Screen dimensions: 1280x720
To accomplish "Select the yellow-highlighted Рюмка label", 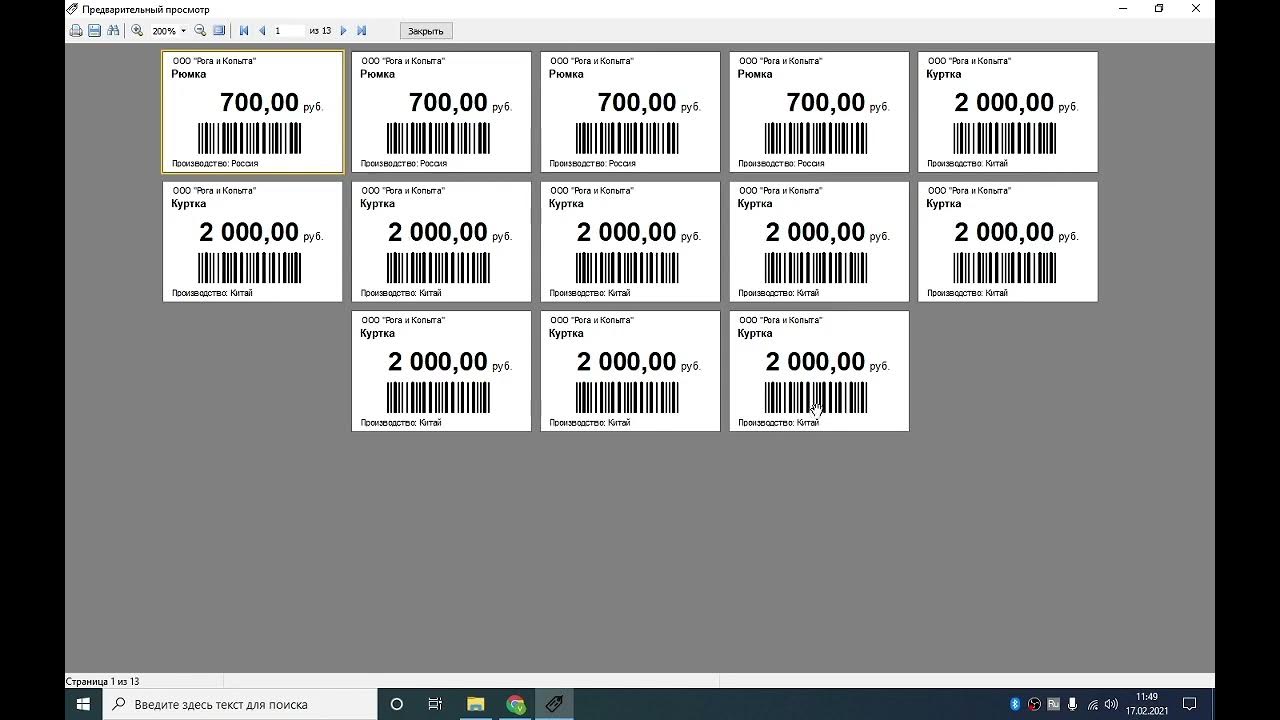I will [252, 112].
